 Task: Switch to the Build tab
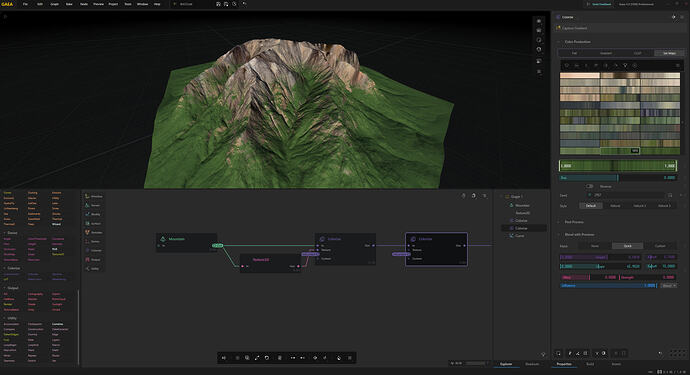pyautogui.click(x=590, y=364)
